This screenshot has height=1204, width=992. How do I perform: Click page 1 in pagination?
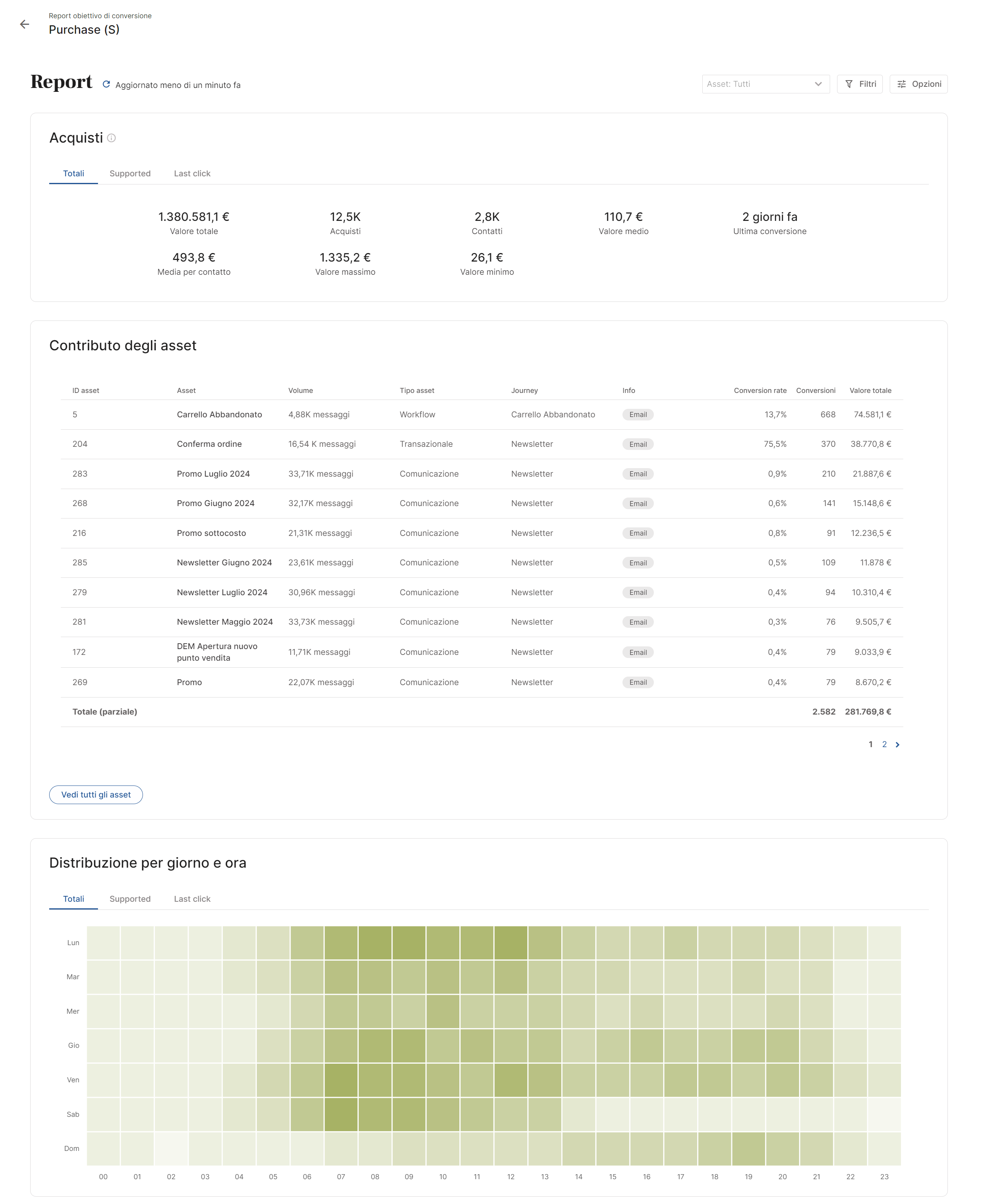click(872, 745)
